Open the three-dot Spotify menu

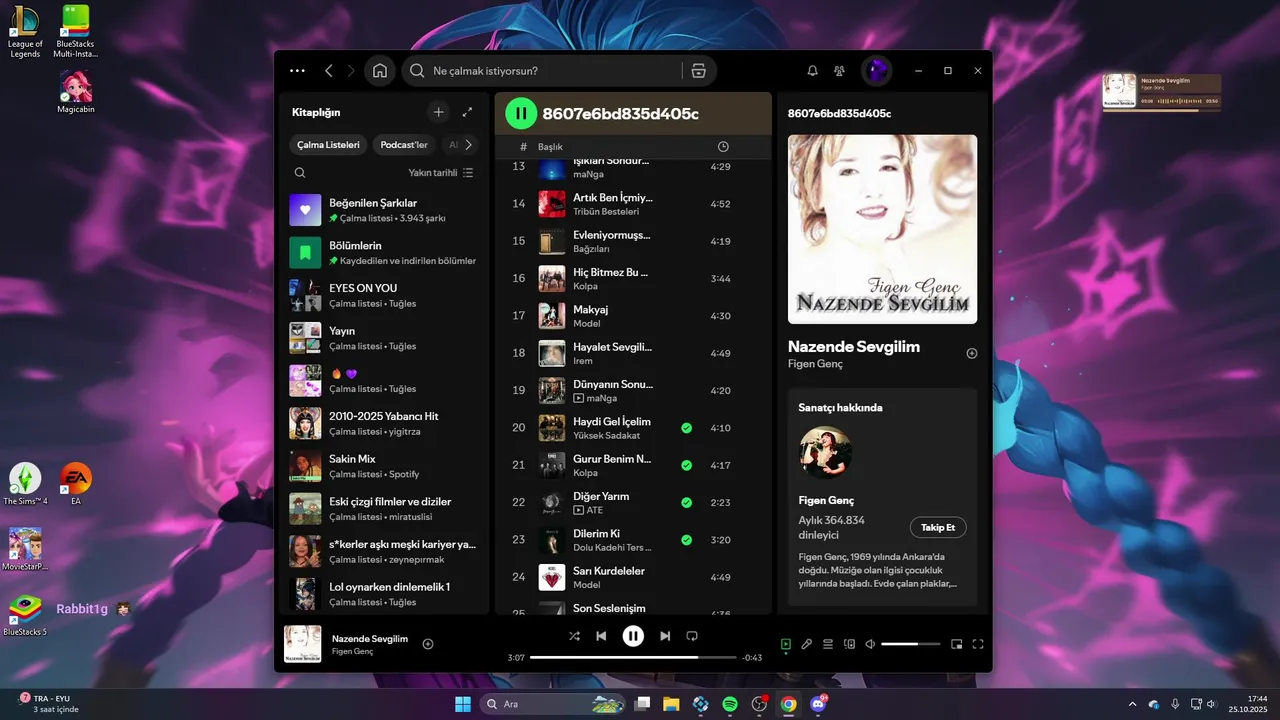(297, 71)
